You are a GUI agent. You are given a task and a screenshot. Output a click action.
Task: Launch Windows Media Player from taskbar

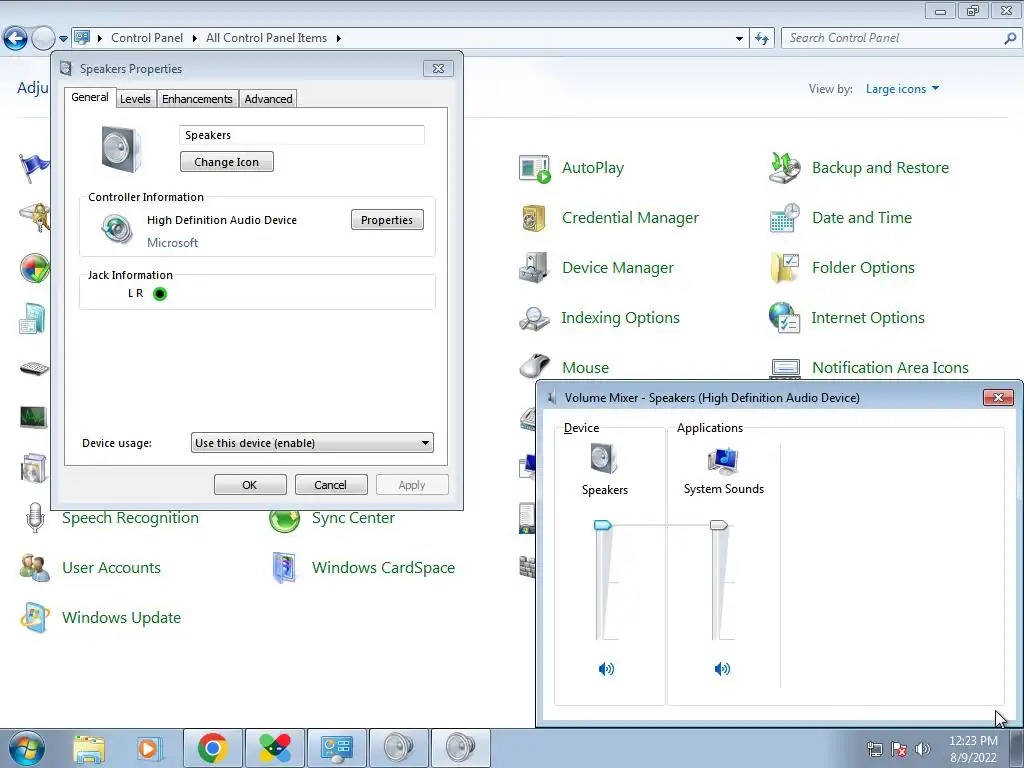[150, 748]
